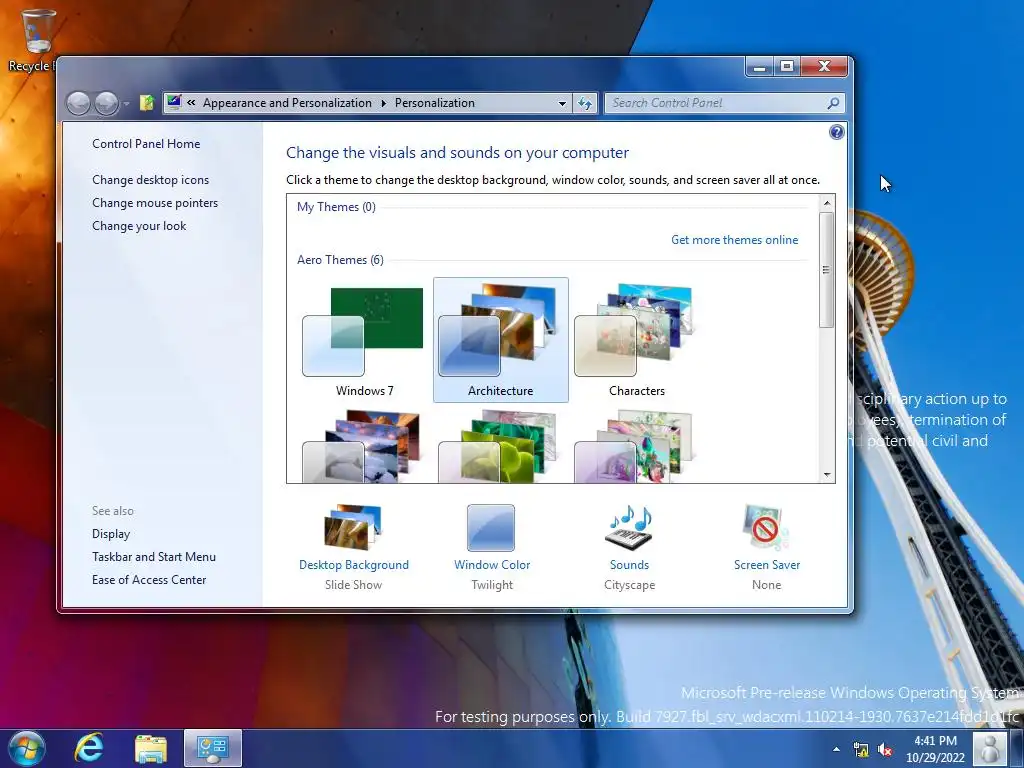Click Get more themes online link
Viewport: 1024px width, 768px height.
[734, 240]
